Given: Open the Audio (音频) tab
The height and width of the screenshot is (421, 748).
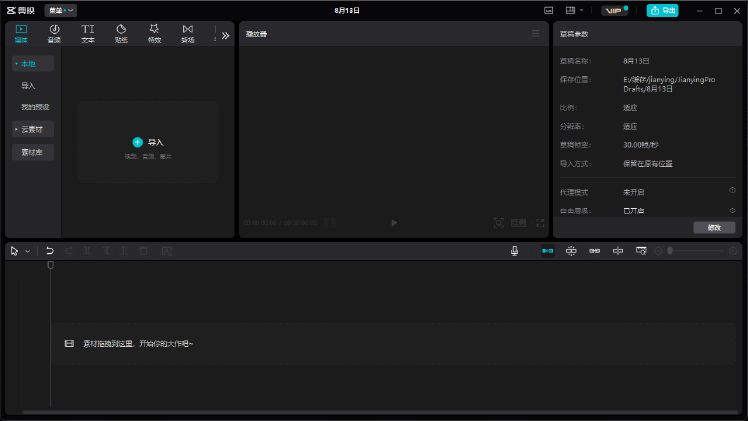Looking at the screenshot, I should tap(54, 34).
